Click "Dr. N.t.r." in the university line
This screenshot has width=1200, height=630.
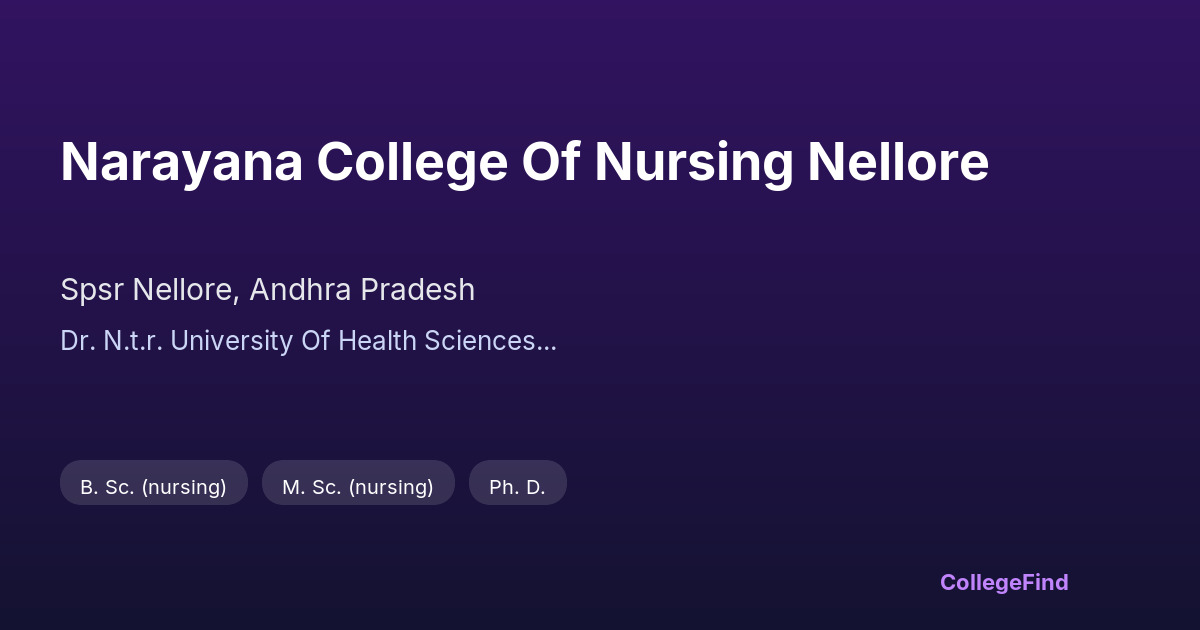[x=112, y=341]
